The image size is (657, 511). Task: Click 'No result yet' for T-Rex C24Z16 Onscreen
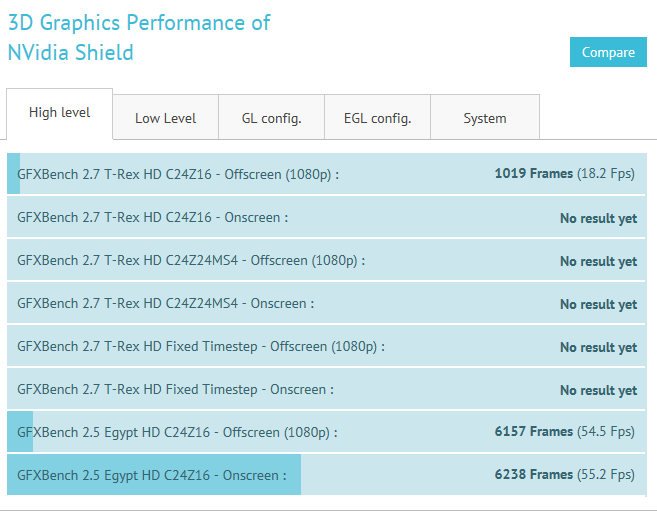599,218
